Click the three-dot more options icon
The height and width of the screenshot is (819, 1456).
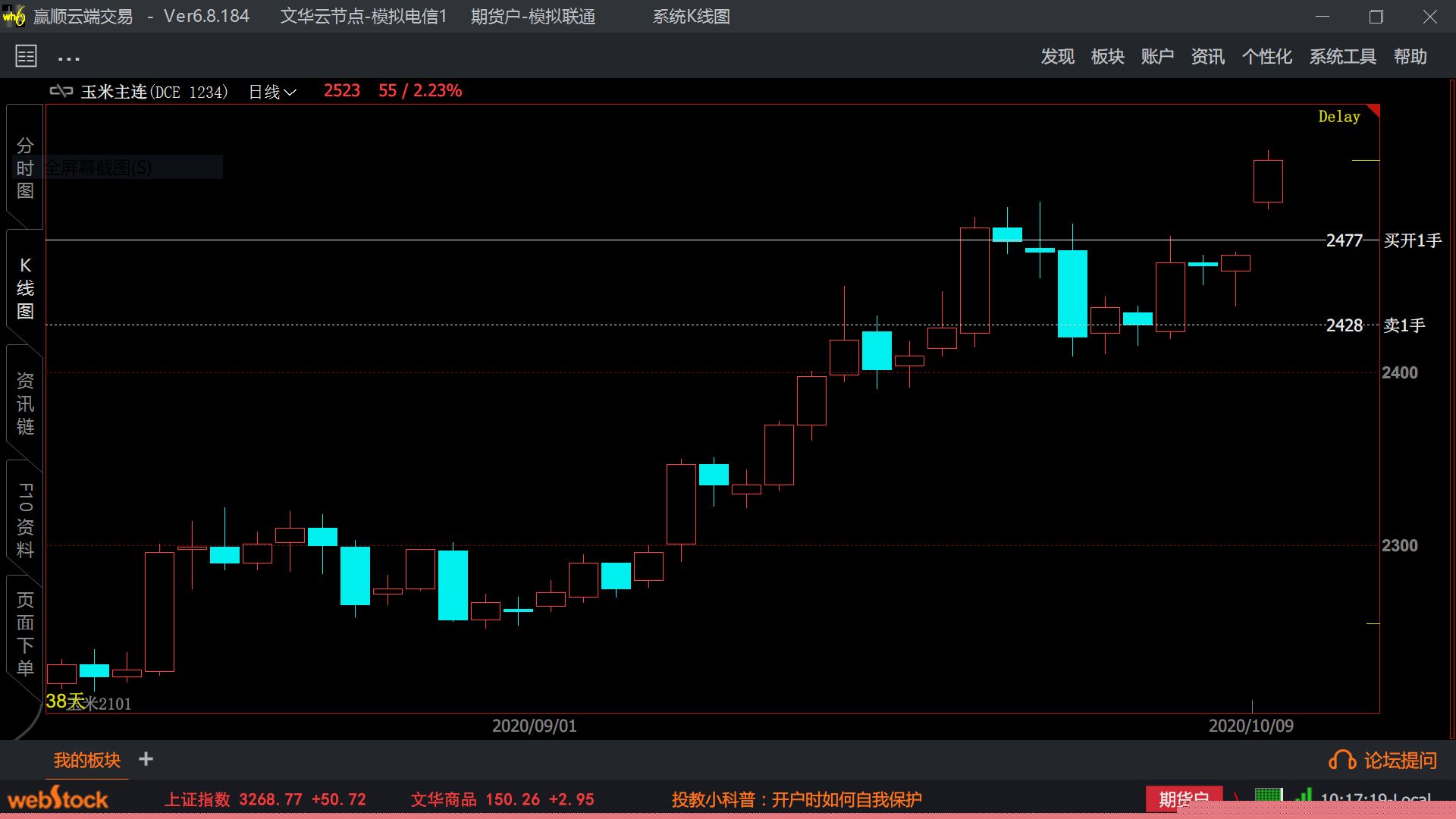tap(68, 58)
